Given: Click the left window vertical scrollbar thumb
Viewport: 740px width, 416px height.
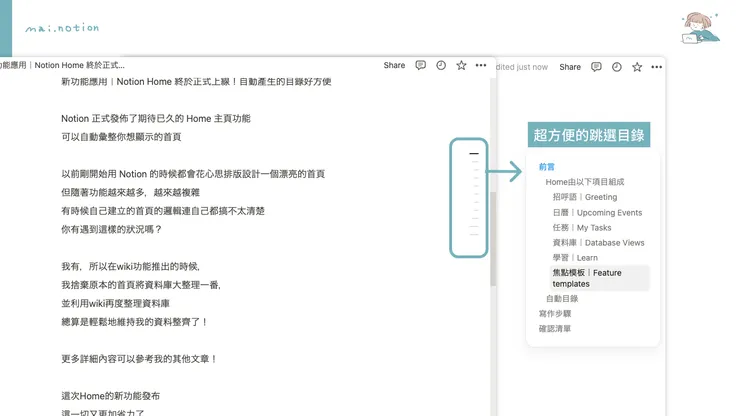Looking at the screenshot, I should click(493, 238).
